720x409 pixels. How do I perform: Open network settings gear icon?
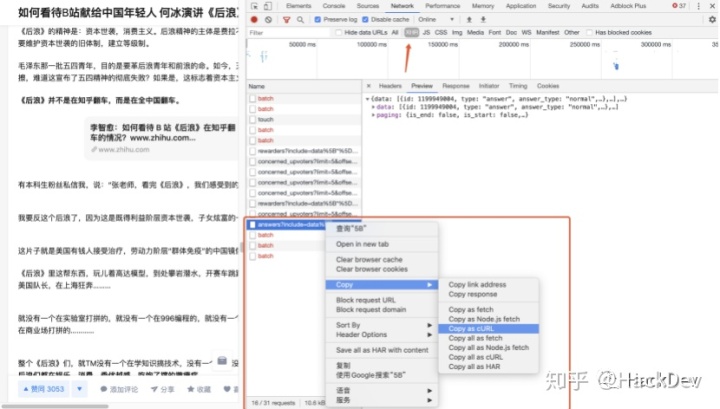pos(712,20)
